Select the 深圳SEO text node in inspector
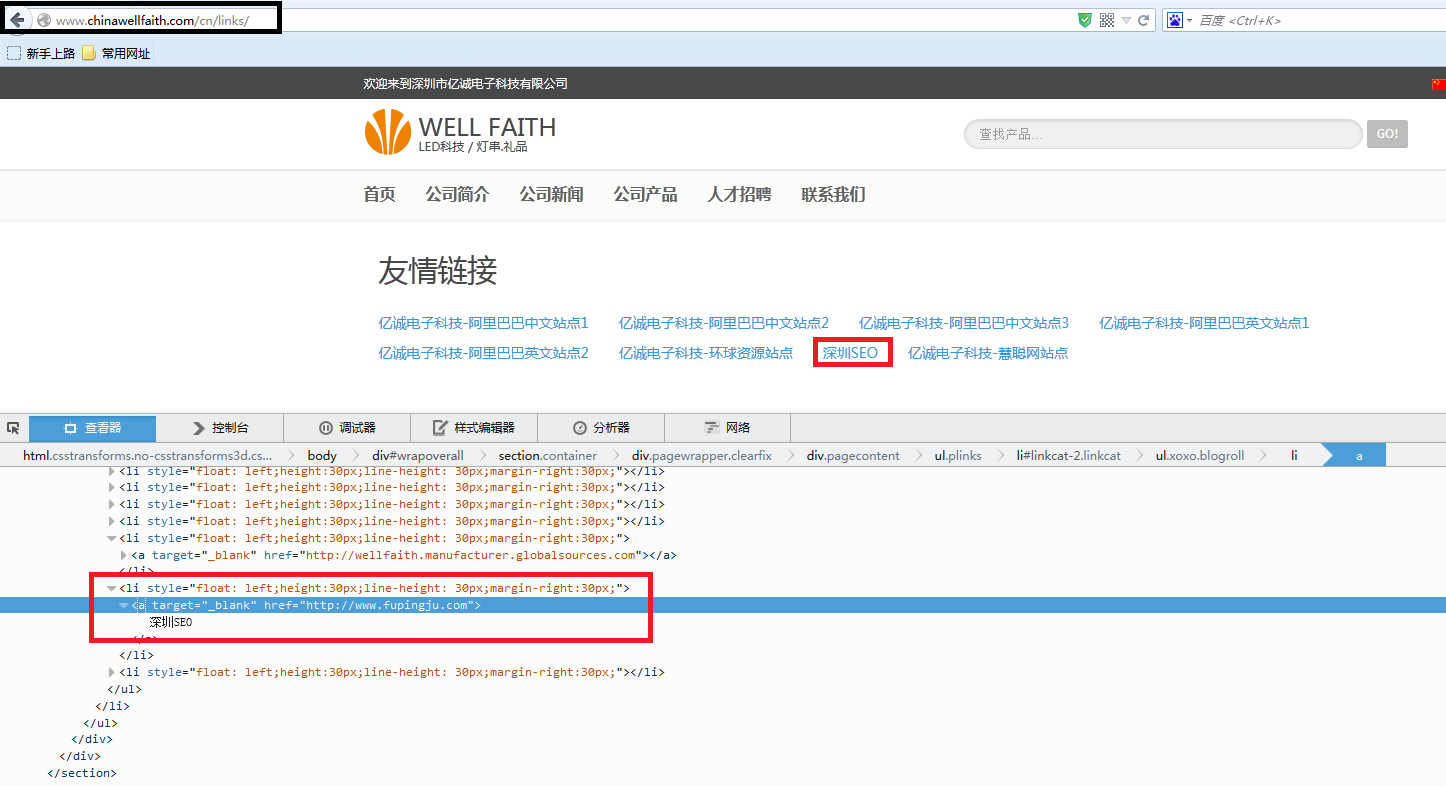 point(170,622)
